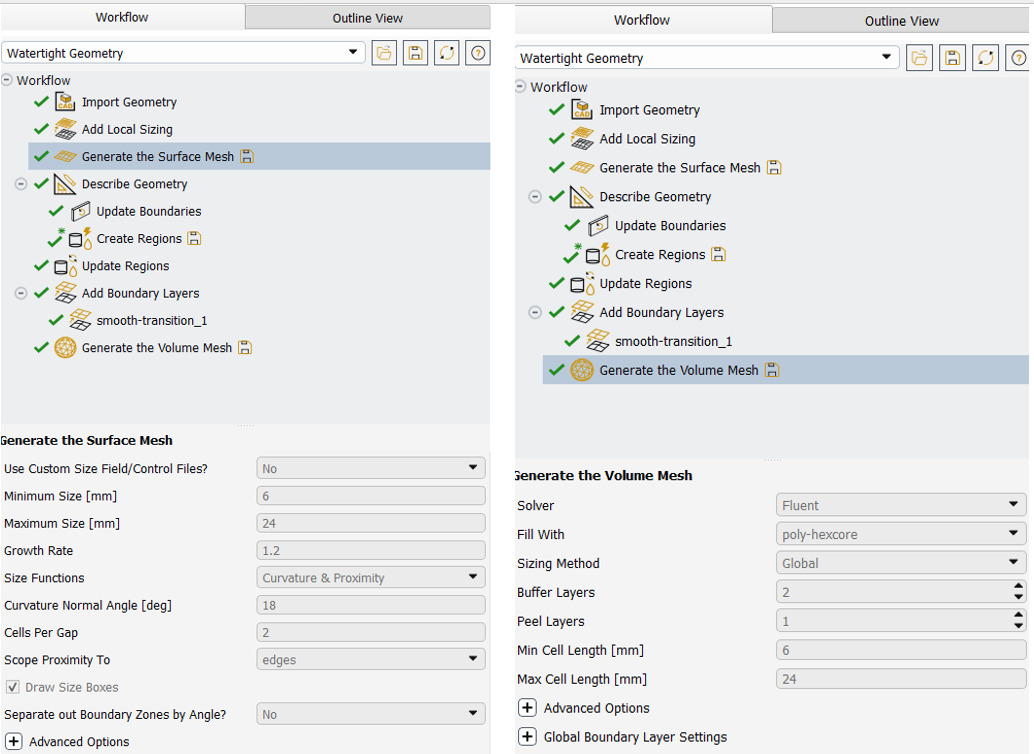Click the Add Local Sizing icon in right panel
This screenshot has width=1034, height=754.
(582, 139)
